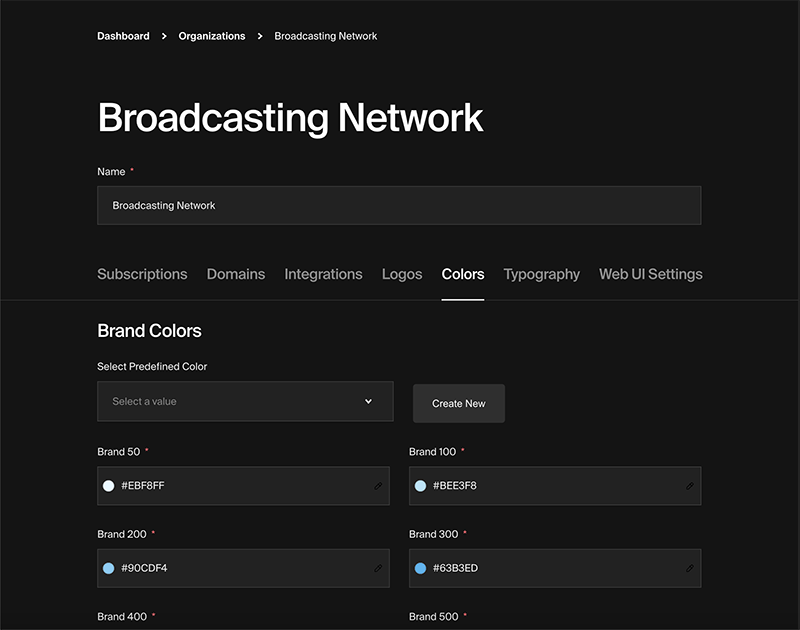Open the Select Predefined Color dropdown

tap(244, 401)
